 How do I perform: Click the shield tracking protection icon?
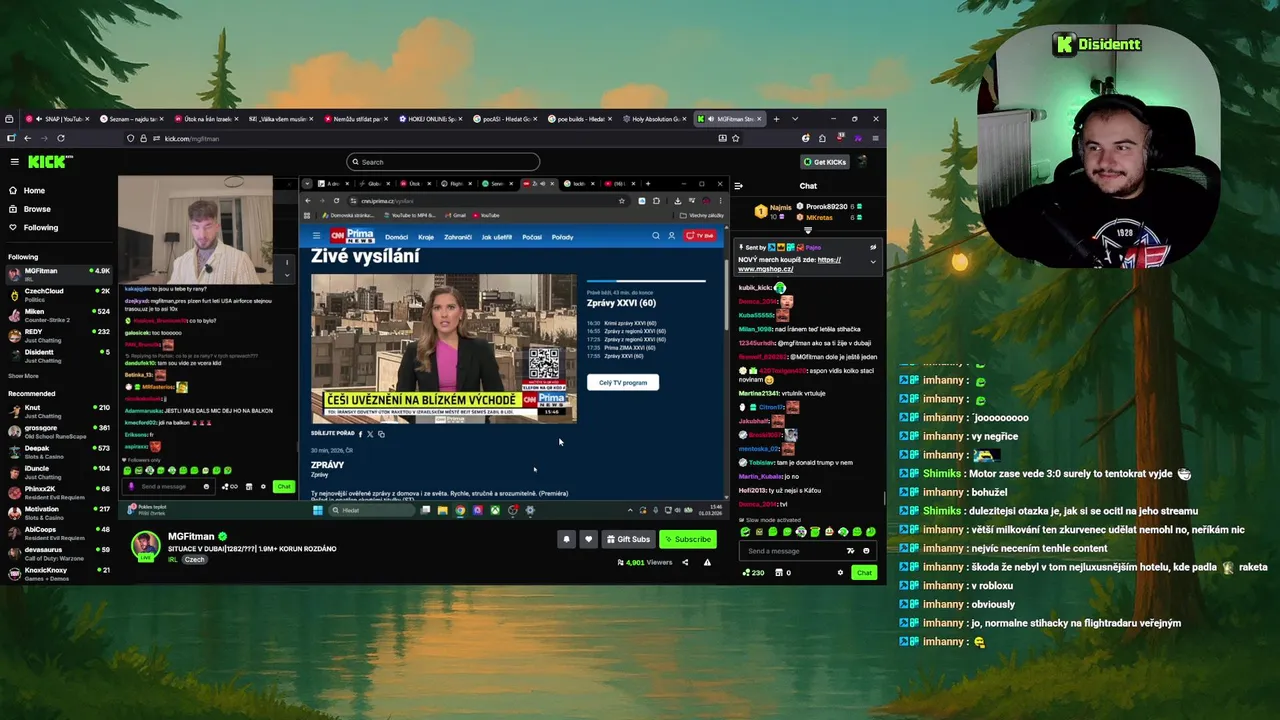[x=130, y=138]
